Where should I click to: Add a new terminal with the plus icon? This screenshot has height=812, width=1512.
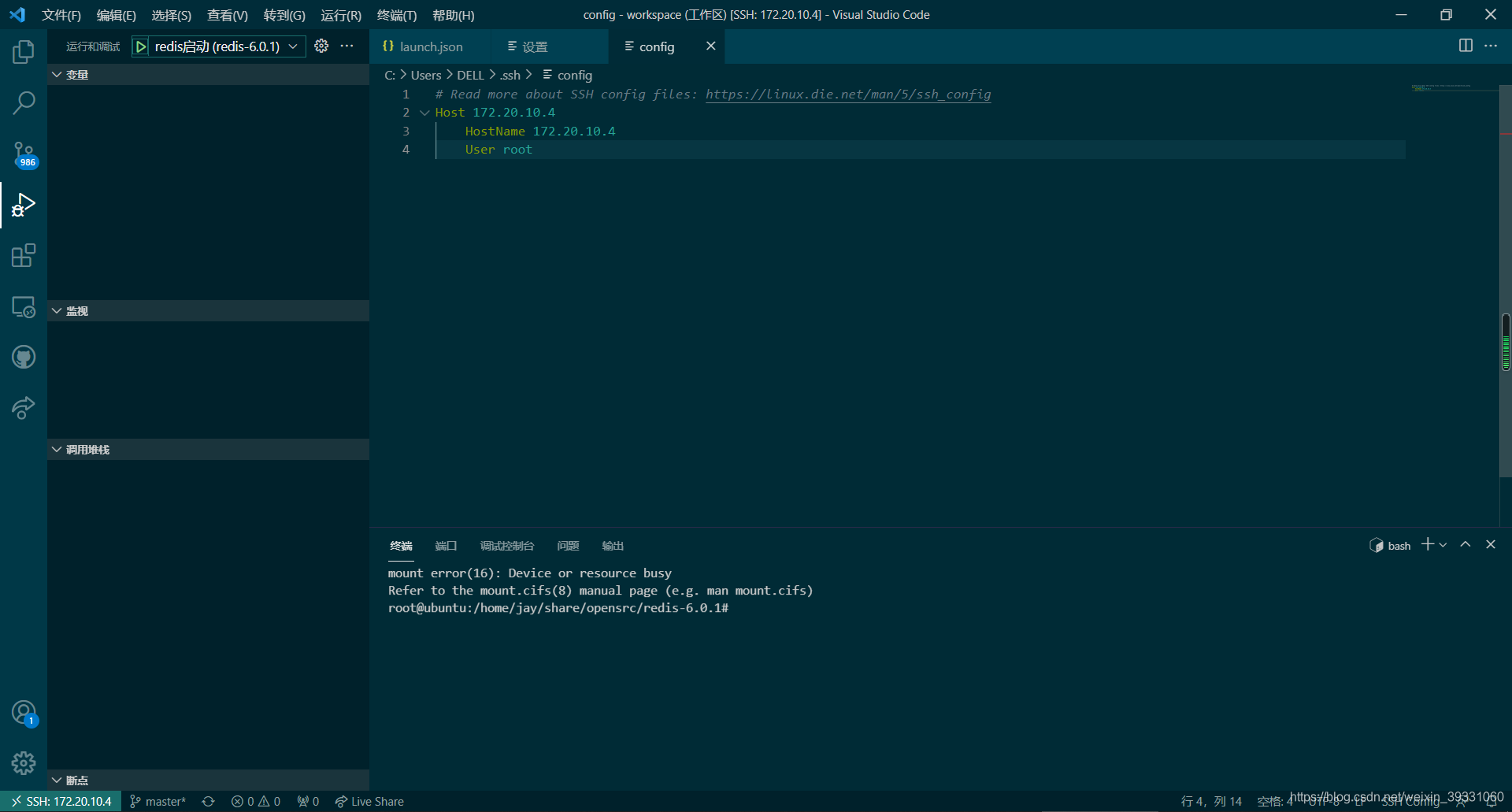(x=1427, y=544)
